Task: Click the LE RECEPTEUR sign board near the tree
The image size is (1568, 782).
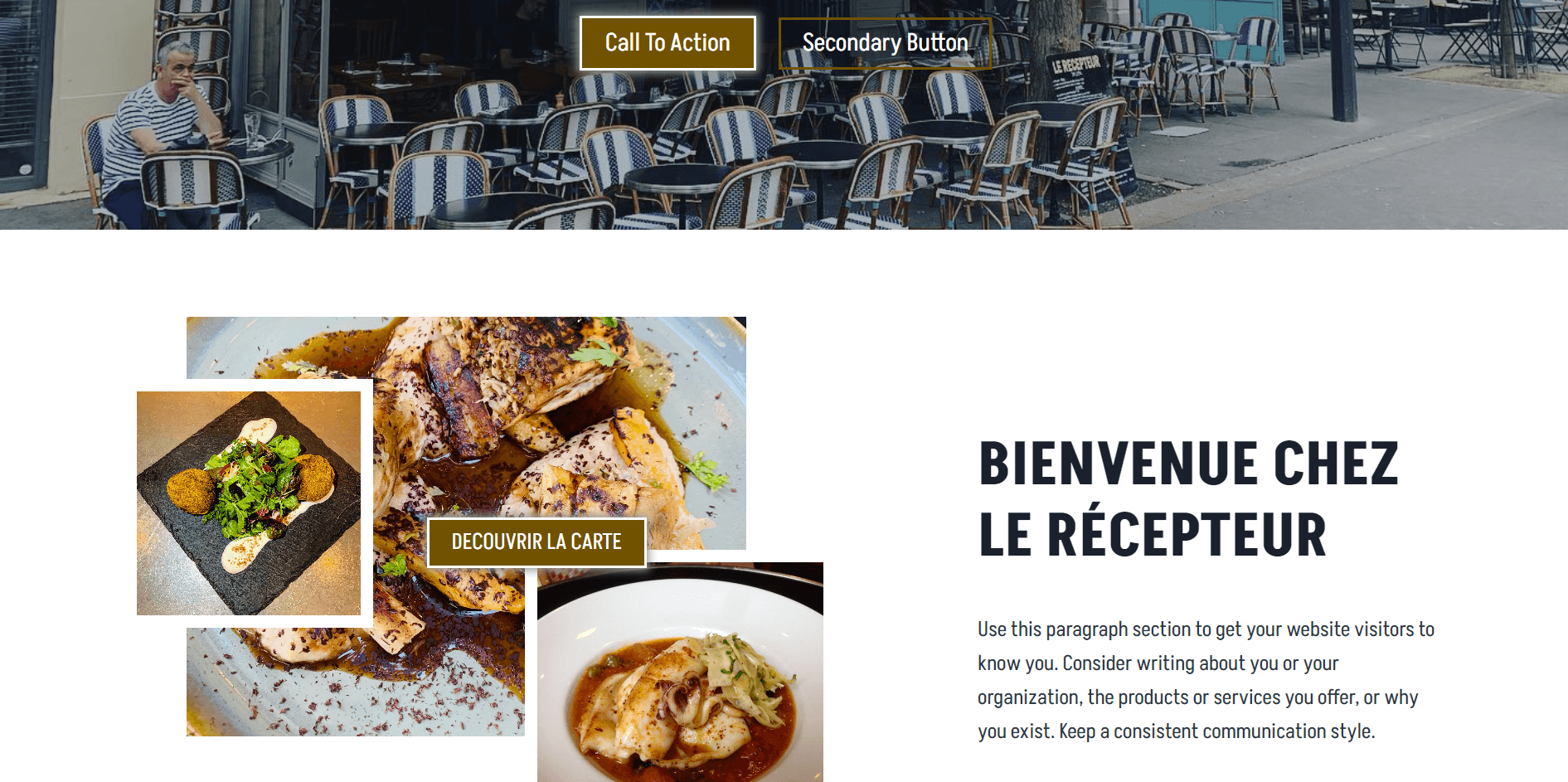Action: coord(1080,76)
